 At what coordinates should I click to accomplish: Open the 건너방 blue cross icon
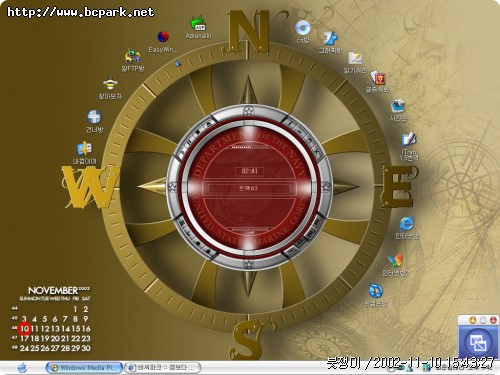(94, 121)
